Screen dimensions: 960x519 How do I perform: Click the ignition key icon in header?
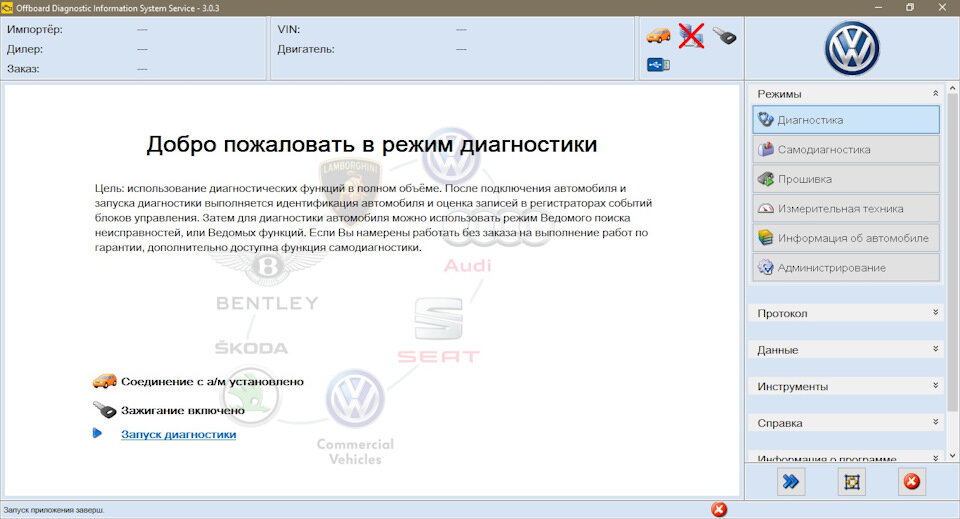tap(724, 35)
